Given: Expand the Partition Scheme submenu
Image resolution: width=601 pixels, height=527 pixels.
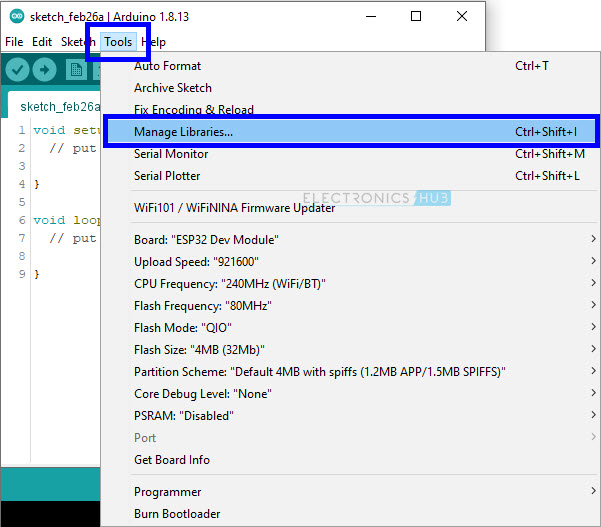Looking at the screenshot, I should pos(320,372).
